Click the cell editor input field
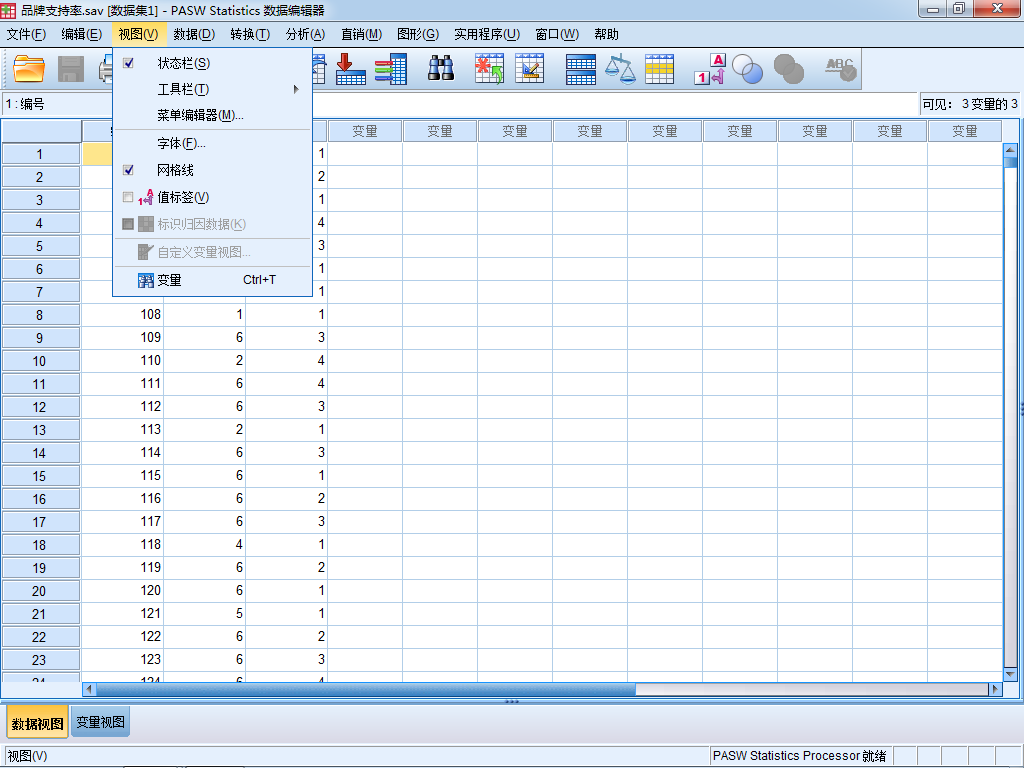The image size is (1024, 768). (614, 104)
